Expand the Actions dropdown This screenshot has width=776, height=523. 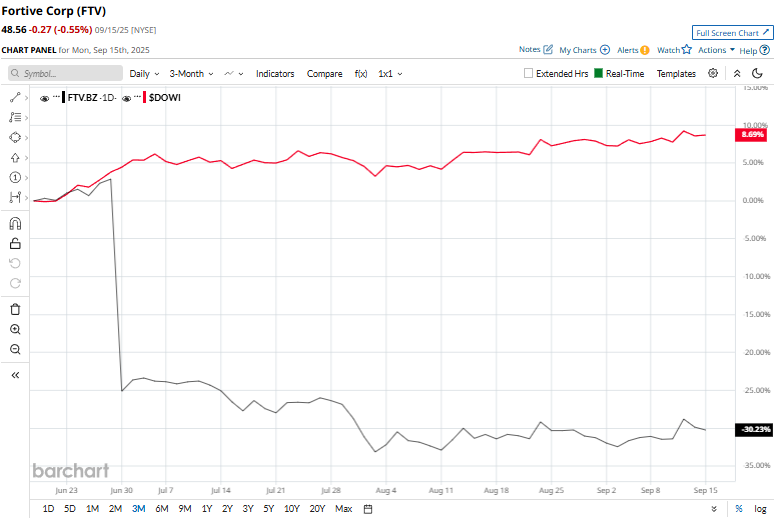point(716,50)
